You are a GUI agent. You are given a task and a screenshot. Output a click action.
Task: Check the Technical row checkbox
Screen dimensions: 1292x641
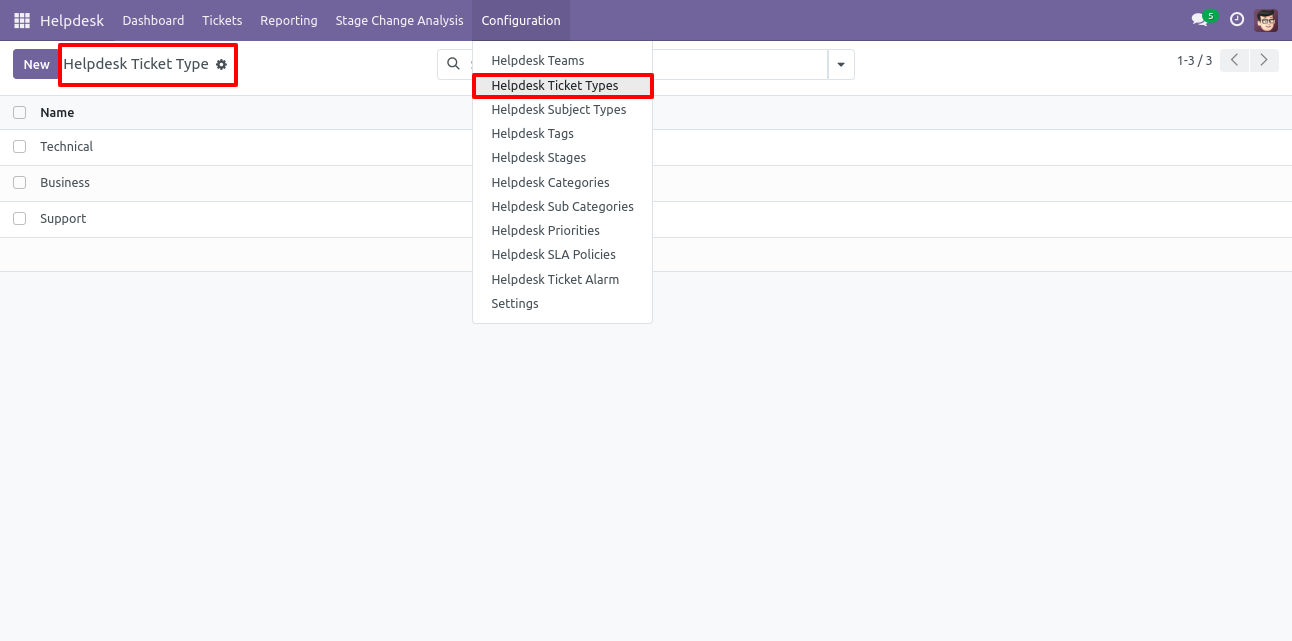[x=20, y=146]
